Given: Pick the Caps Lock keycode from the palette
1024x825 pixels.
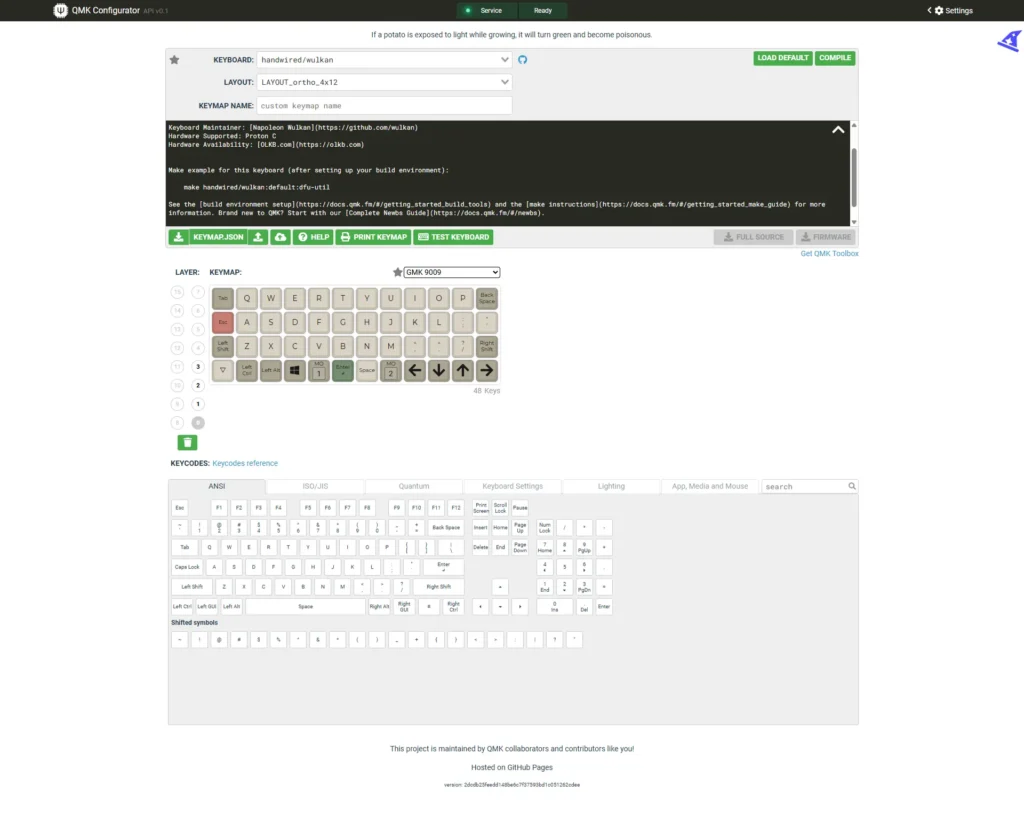Looking at the screenshot, I should click(x=187, y=567).
